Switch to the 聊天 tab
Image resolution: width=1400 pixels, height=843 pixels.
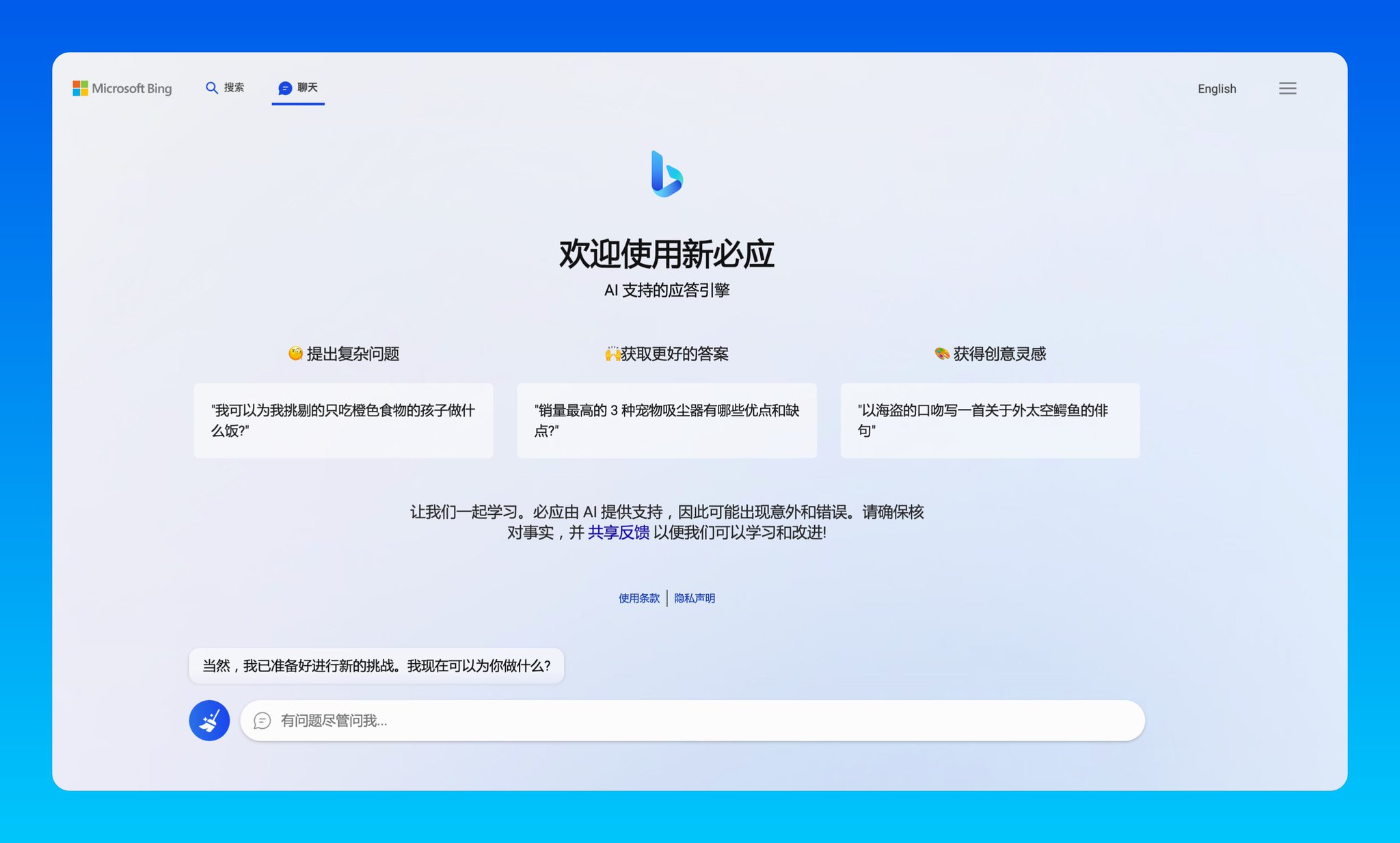[298, 88]
